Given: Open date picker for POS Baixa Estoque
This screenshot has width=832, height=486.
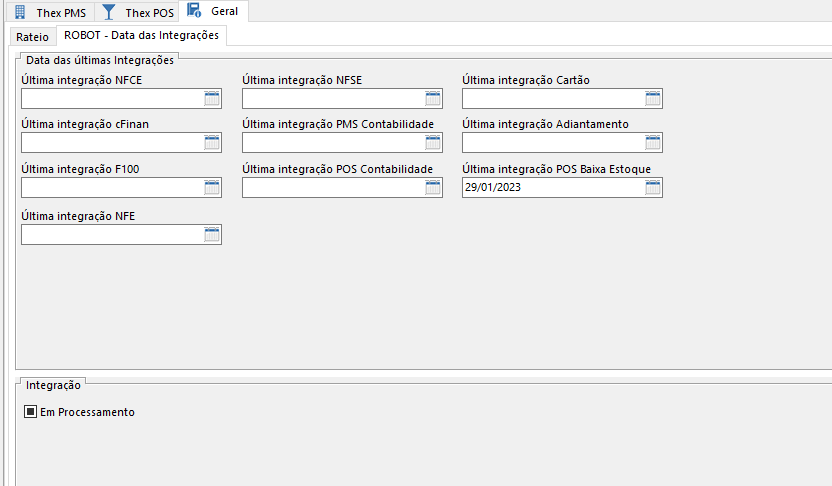Looking at the screenshot, I should (x=653, y=188).
